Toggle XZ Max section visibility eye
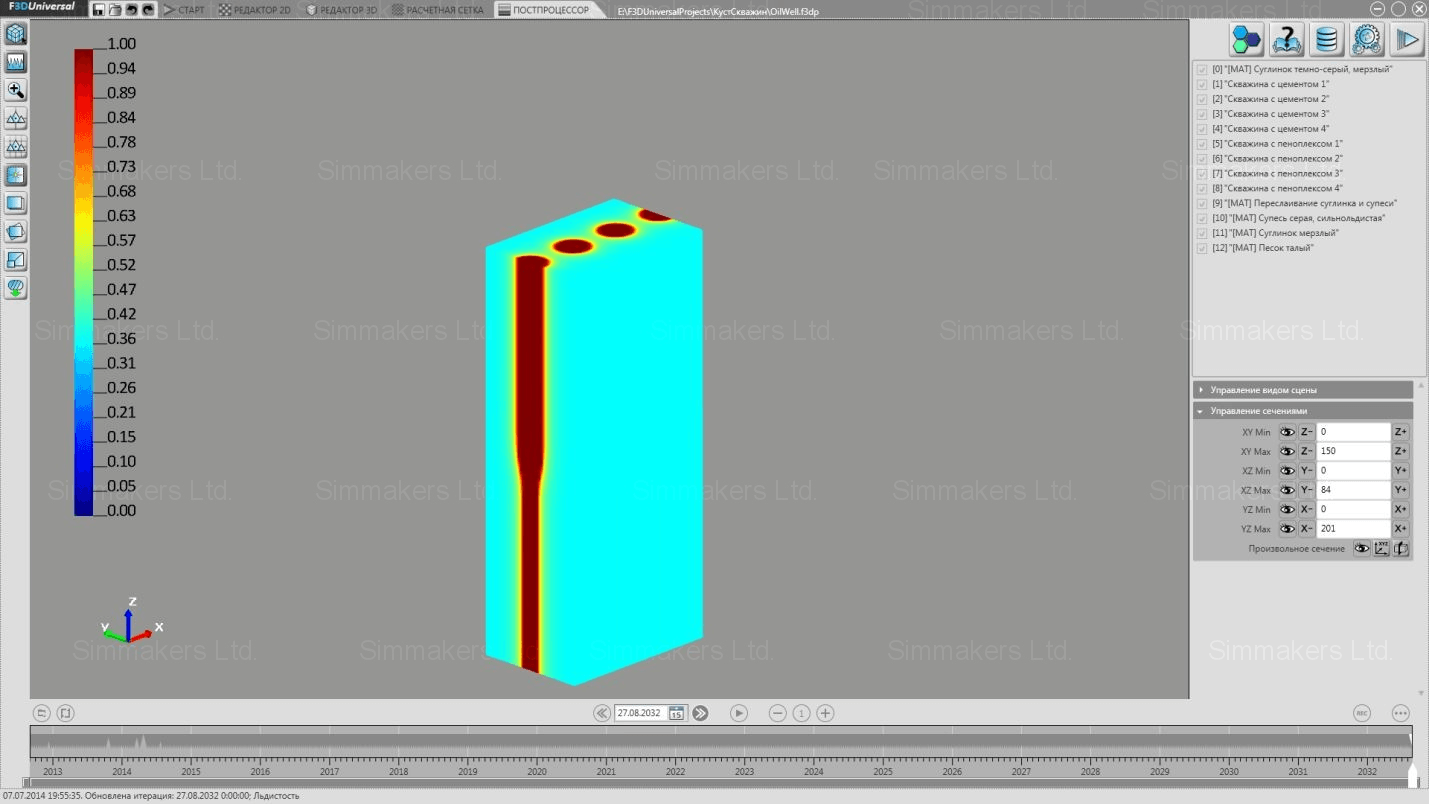 click(1287, 490)
